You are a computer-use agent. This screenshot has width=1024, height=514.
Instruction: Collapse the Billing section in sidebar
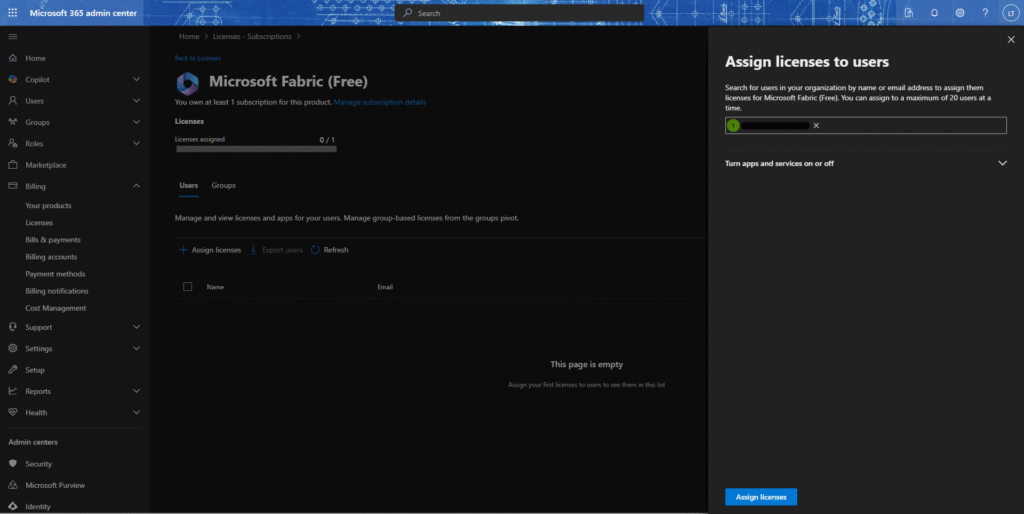pyautogui.click(x=136, y=186)
